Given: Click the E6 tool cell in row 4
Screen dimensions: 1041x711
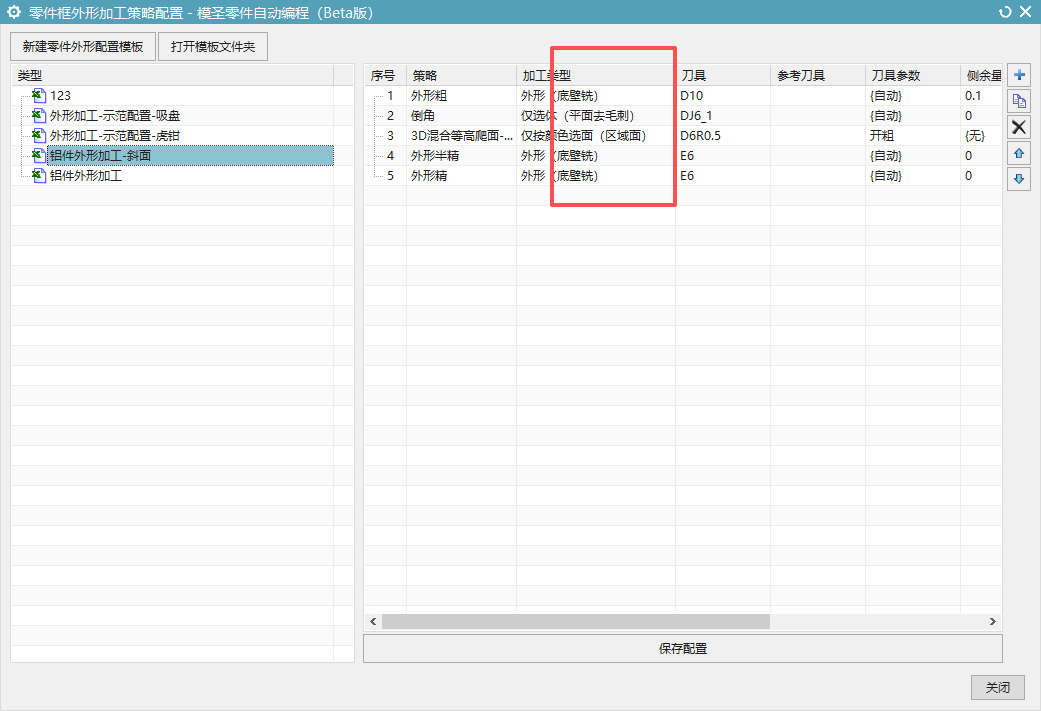Looking at the screenshot, I should tap(723, 155).
